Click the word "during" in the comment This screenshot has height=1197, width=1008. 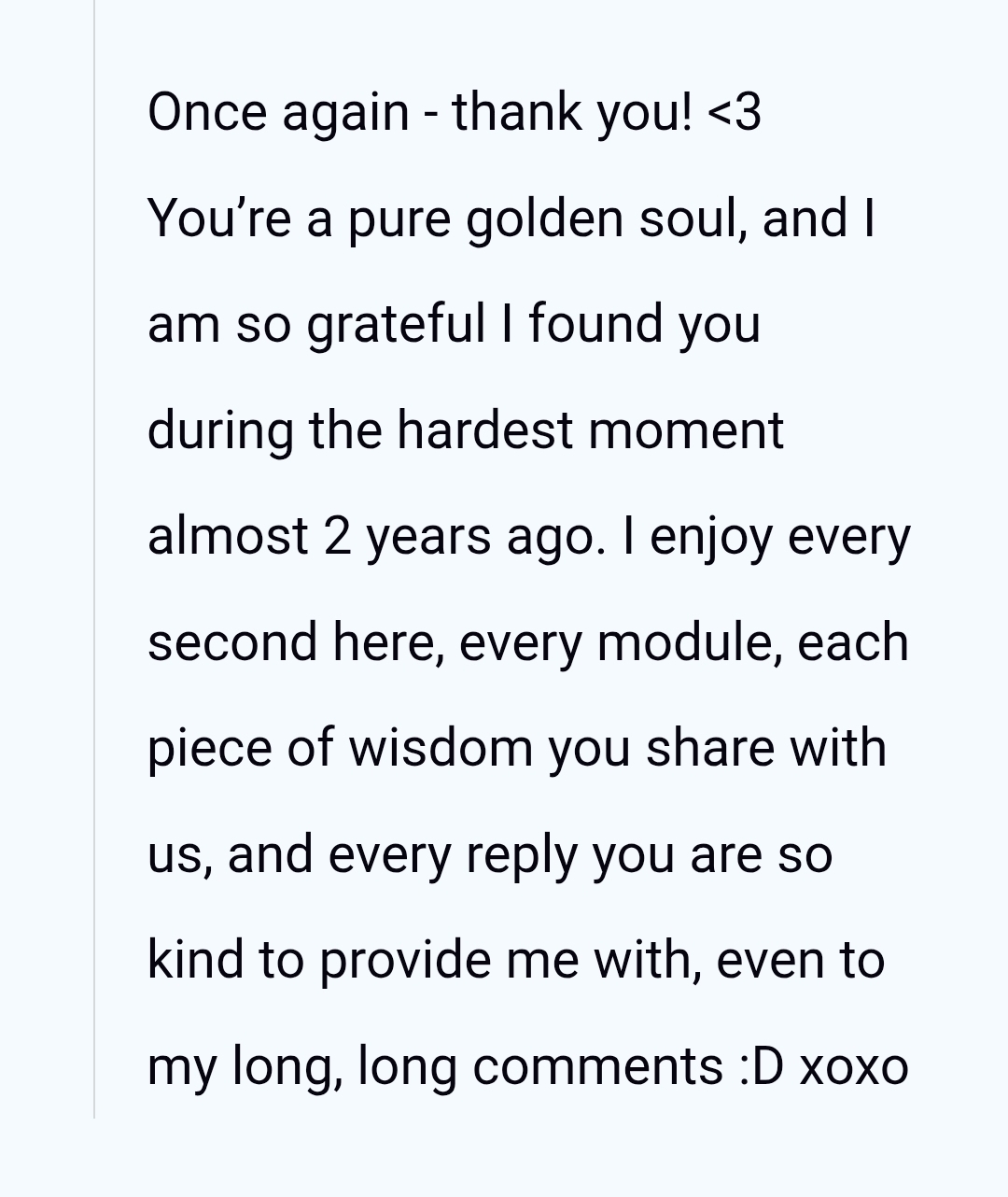219,430
